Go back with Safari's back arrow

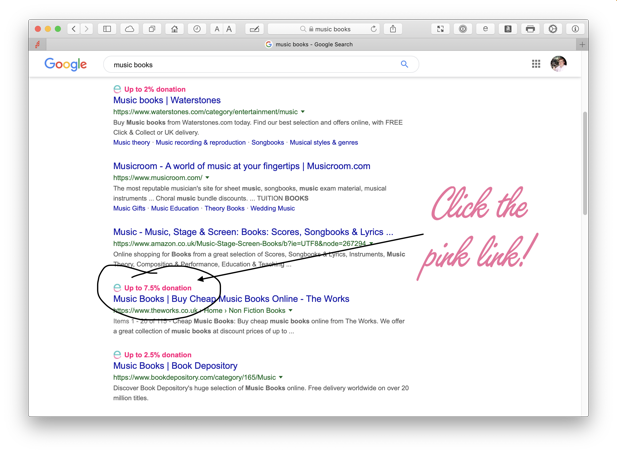pos(74,29)
